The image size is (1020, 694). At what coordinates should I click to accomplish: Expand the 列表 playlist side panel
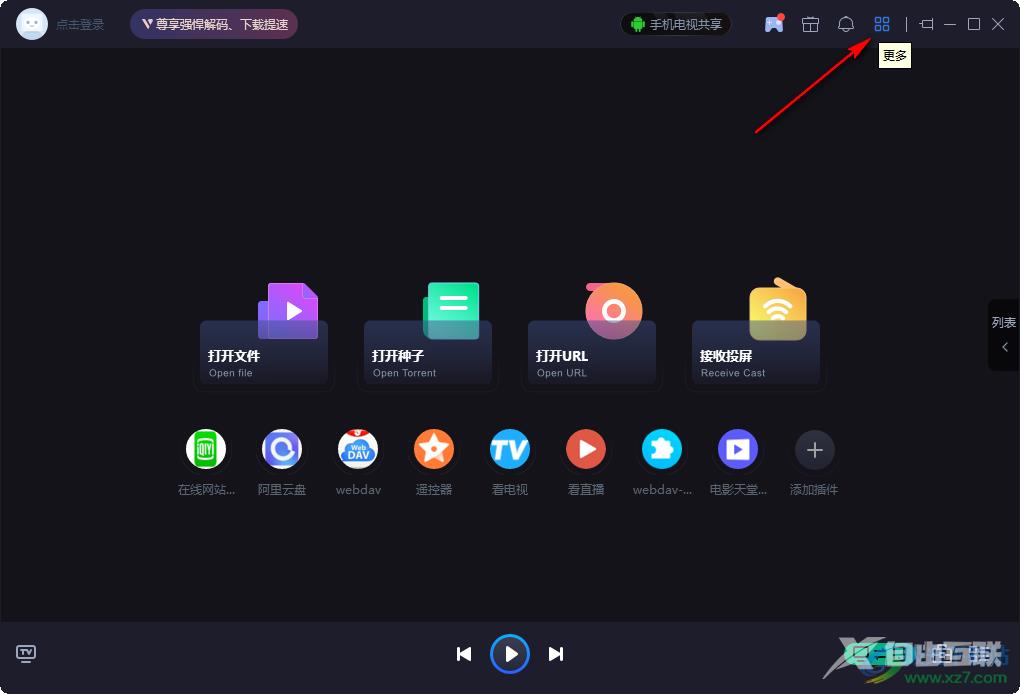pyautogui.click(x=1003, y=335)
